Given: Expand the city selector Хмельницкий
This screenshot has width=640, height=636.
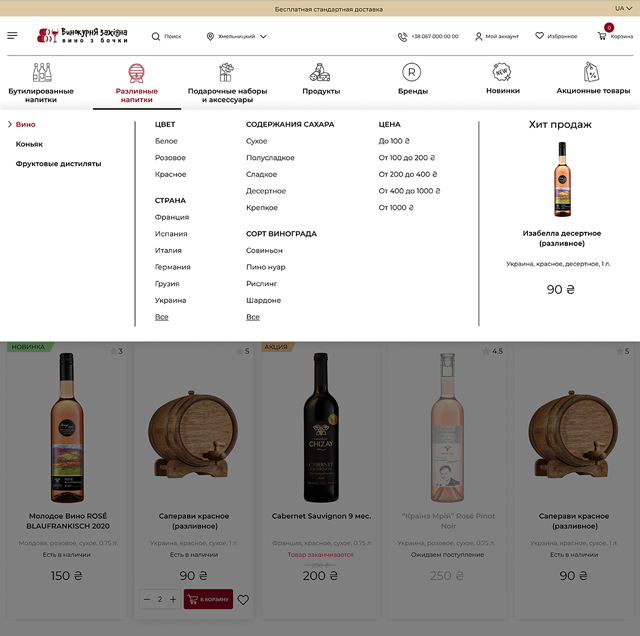Looking at the screenshot, I should [x=236, y=36].
